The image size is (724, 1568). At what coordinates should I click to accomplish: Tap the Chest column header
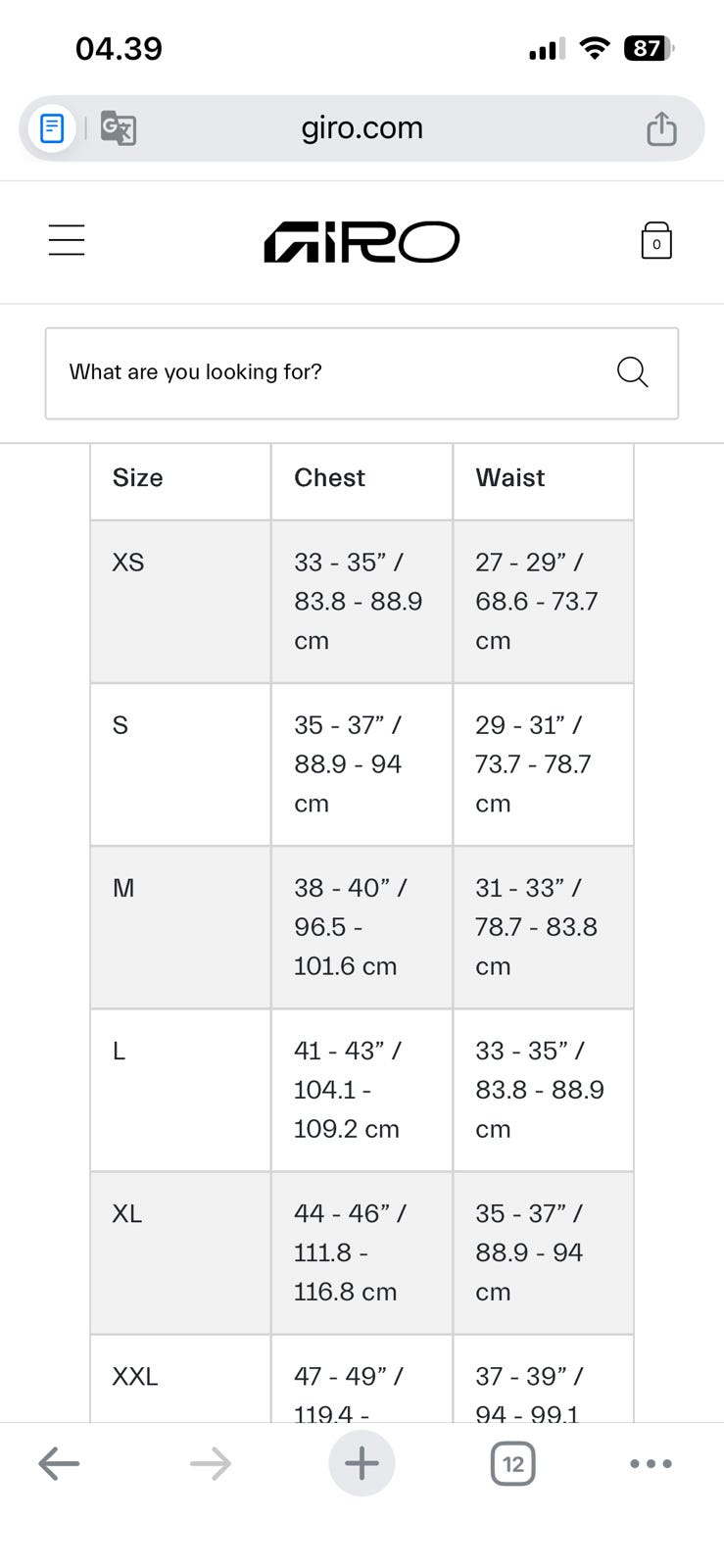pos(329,478)
